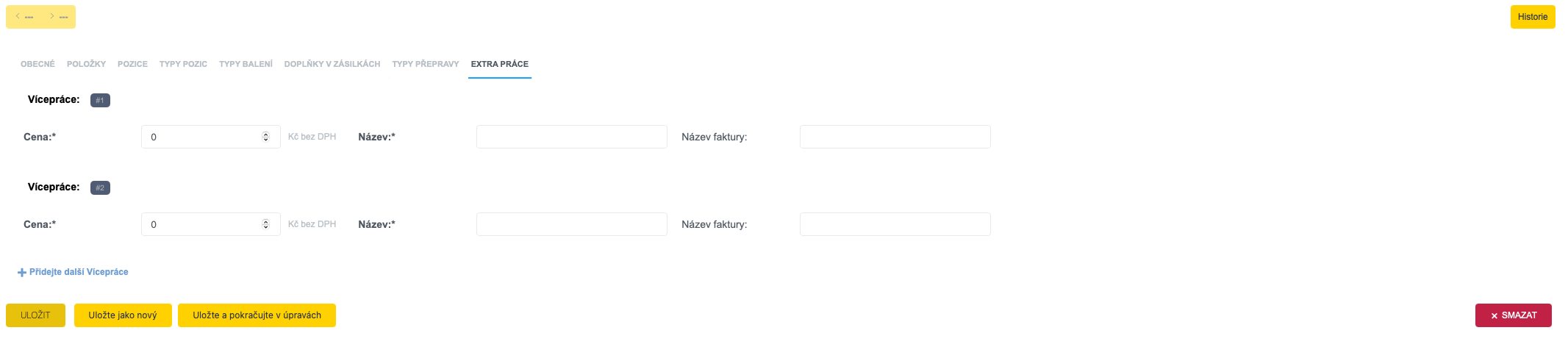Image resolution: width=1568 pixels, height=358 pixels.
Task: Focus the Název field for Vícepráce #1
Action: pos(571,137)
